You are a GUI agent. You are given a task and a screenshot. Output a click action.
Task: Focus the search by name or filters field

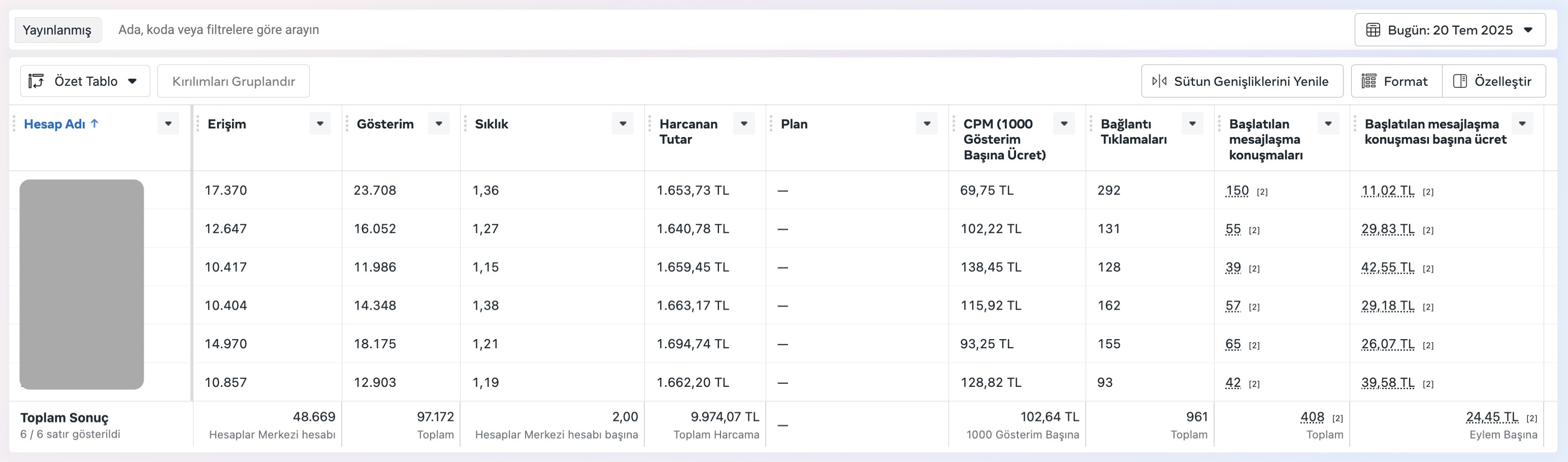click(x=725, y=30)
